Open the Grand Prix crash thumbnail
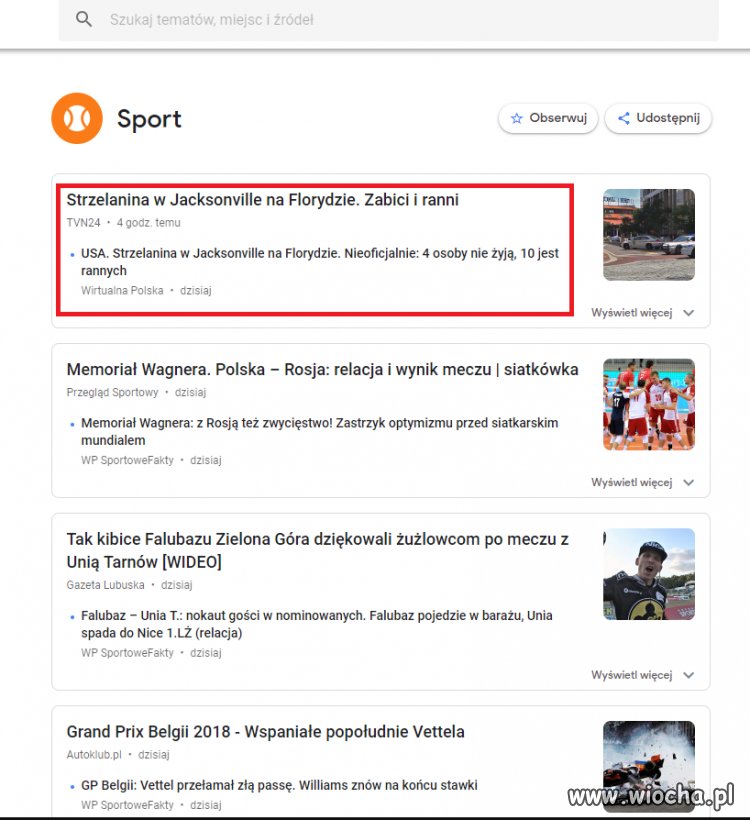Screen dimensions: 750x820 pyautogui.click(x=649, y=767)
